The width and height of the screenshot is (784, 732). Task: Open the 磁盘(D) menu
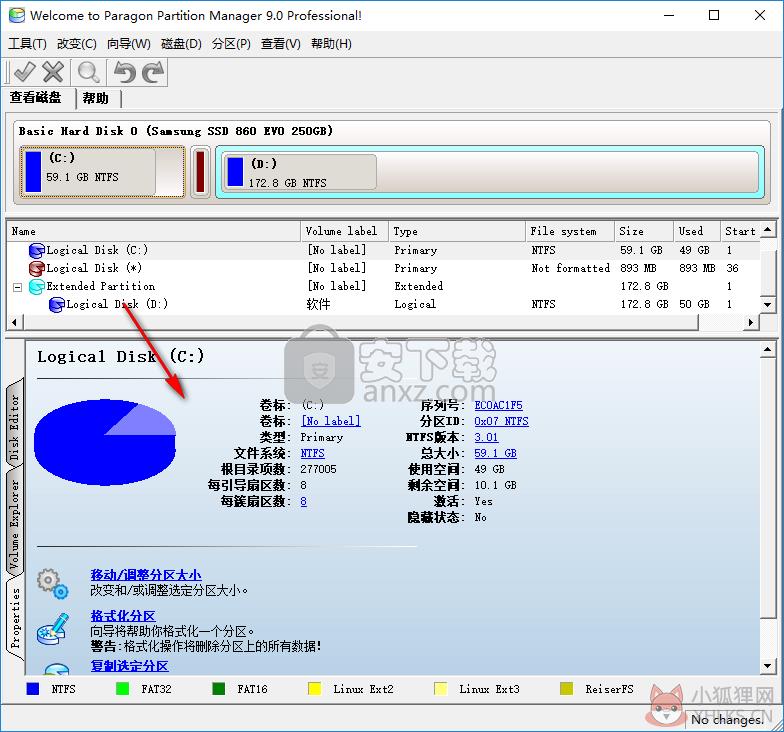click(181, 44)
